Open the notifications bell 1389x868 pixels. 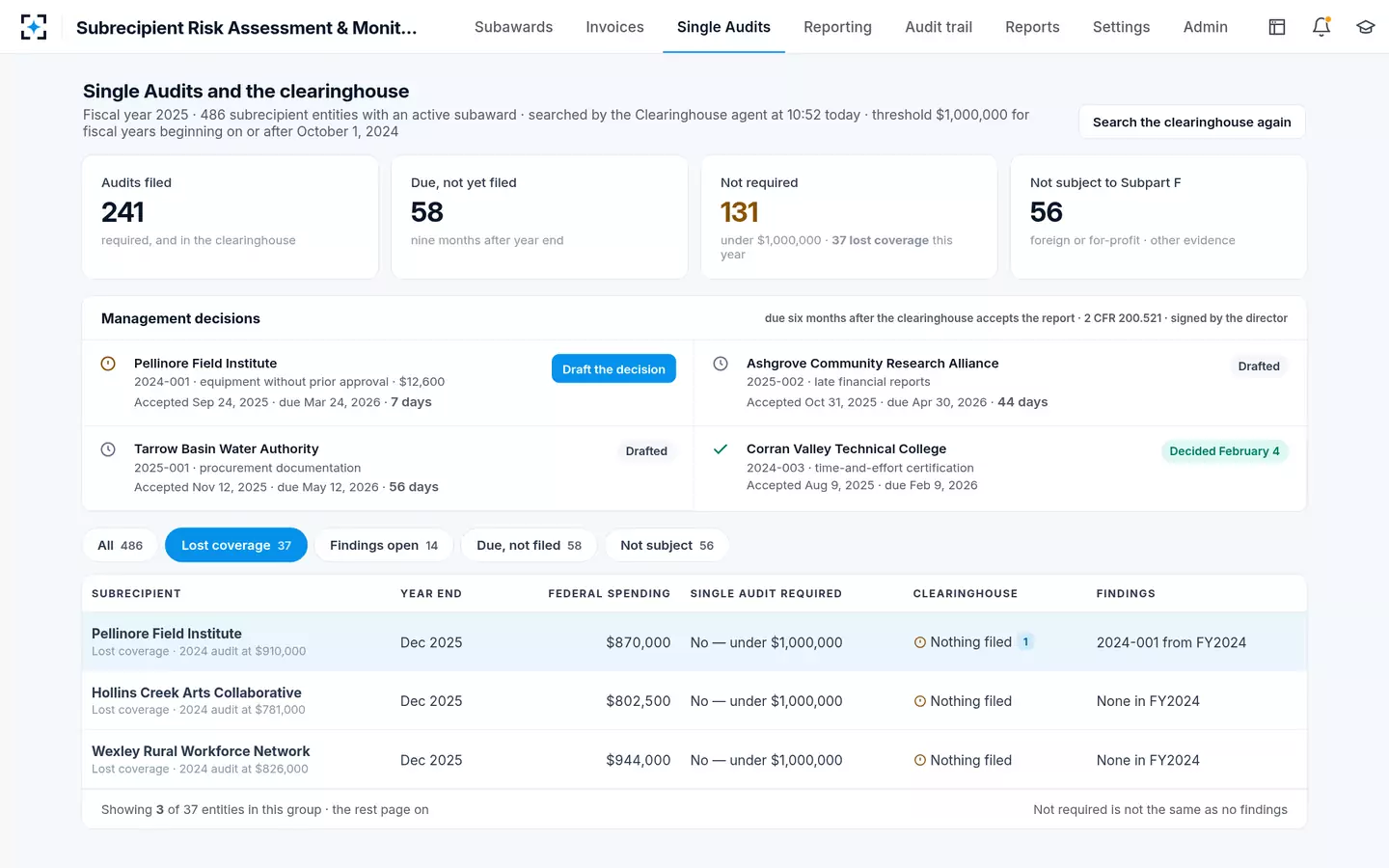click(1321, 27)
